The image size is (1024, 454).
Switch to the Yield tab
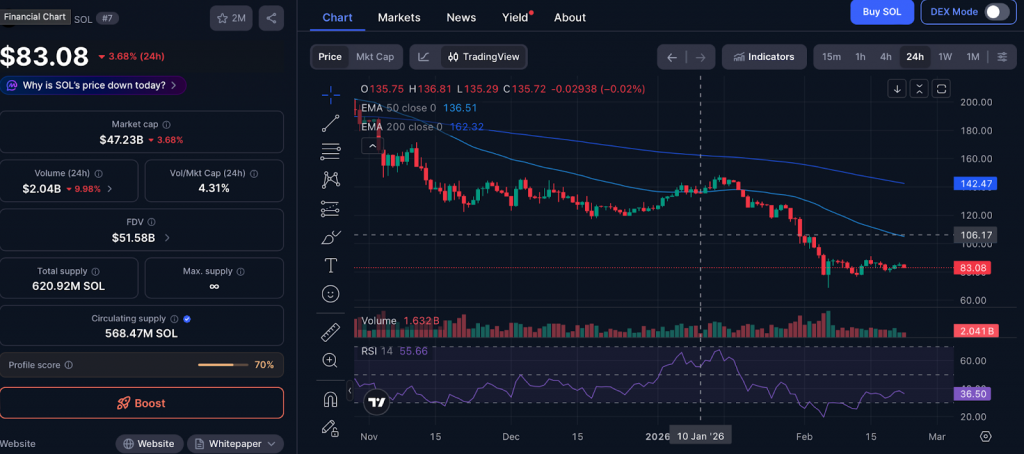515,17
